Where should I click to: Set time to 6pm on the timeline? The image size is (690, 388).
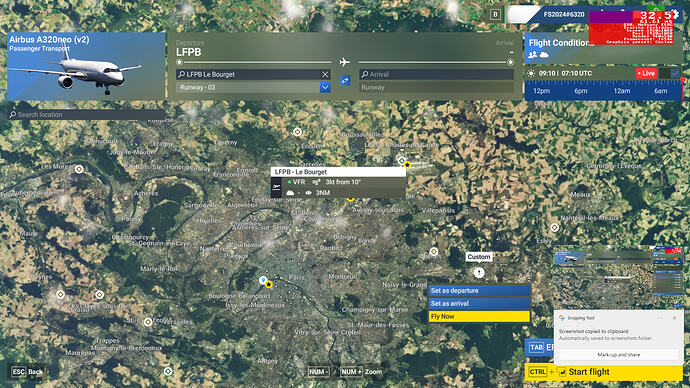click(580, 91)
